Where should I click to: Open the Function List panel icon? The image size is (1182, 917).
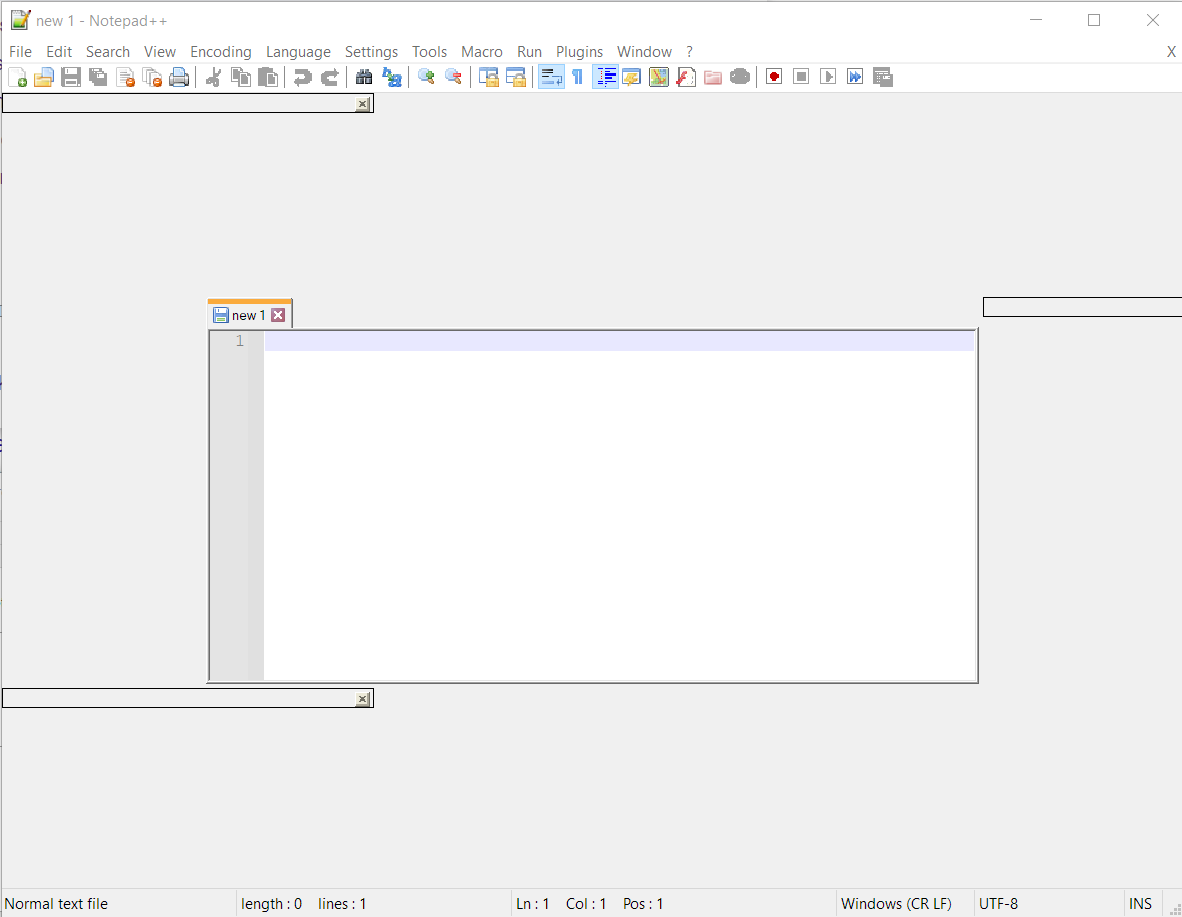pyautogui.click(x=686, y=77)
